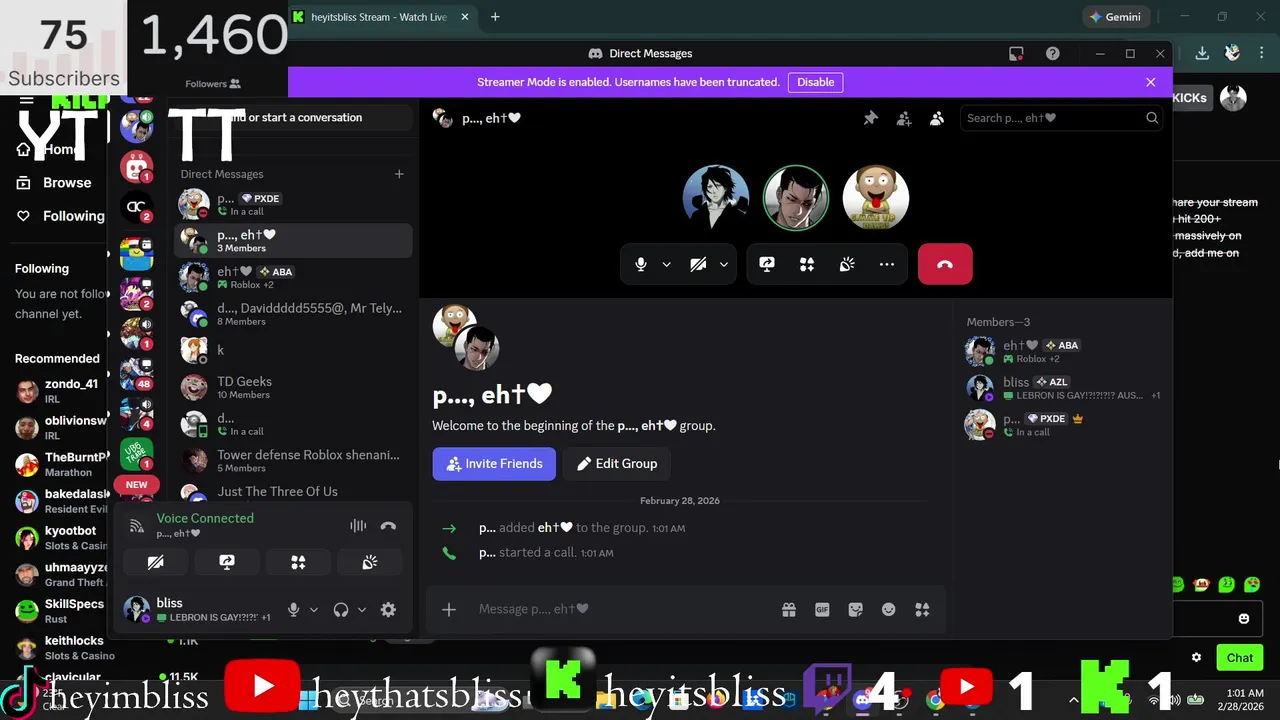Open attachment plus button in message bar

(x=449, y=609)
